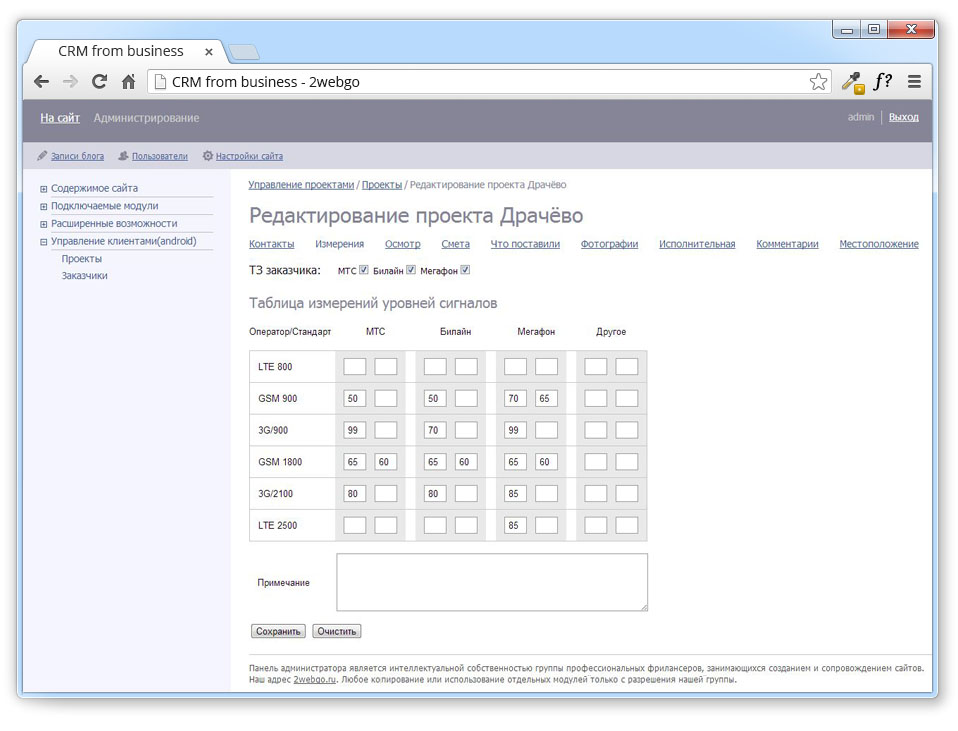Click LTE 800 row label
This screenshot has height=731, width=958.
(x=275, y=367)
